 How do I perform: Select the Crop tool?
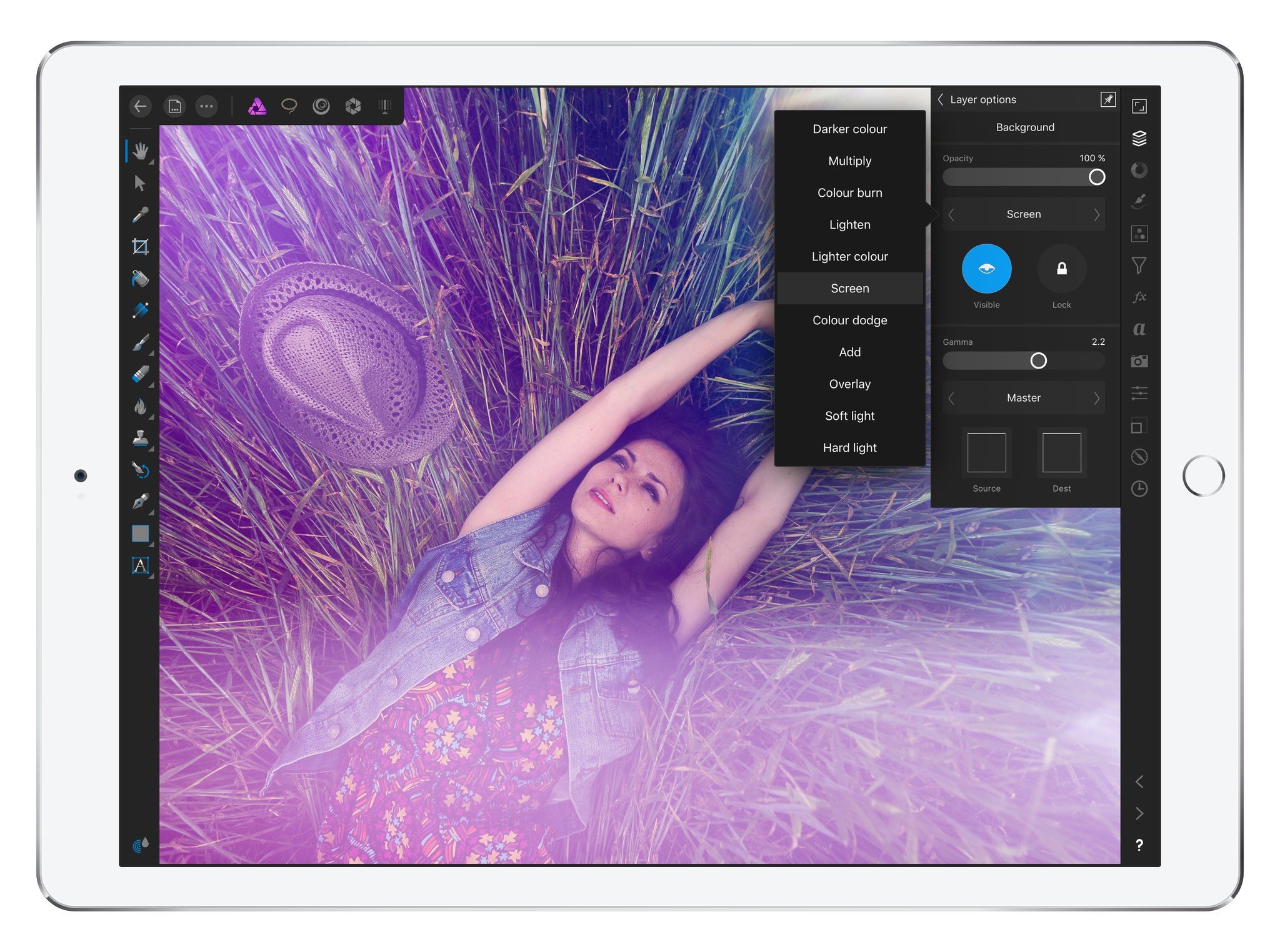pyautogui.click(x=140, y=246)
